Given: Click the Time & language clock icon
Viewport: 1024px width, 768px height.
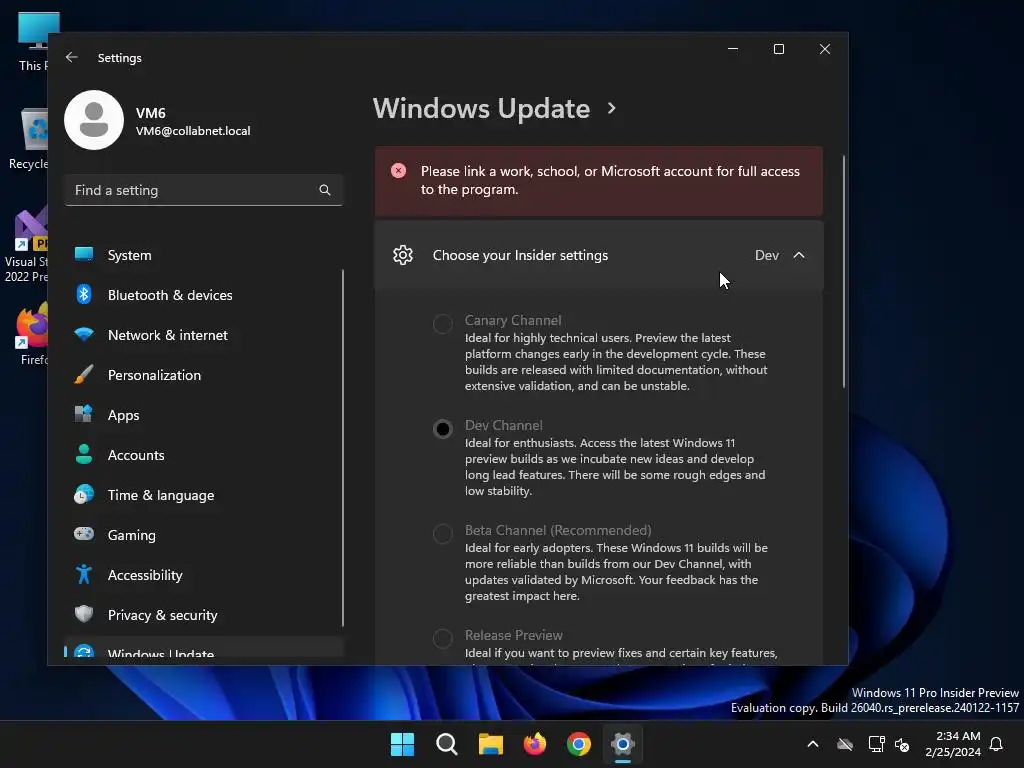Looking at the screenshot, I should click(84, 494).
